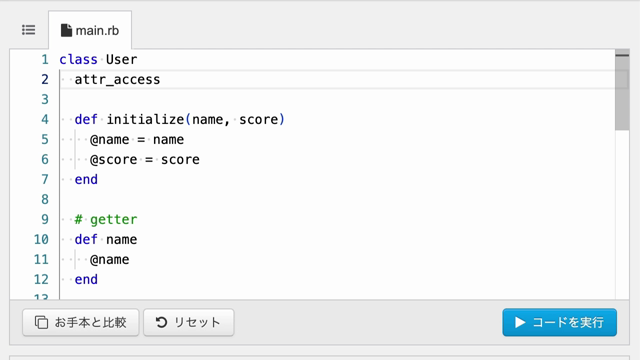Click the document icon on main.rb tab
The height and width of the screenshot is (360, 640).
pyautogui.click(x=66, y=30)
